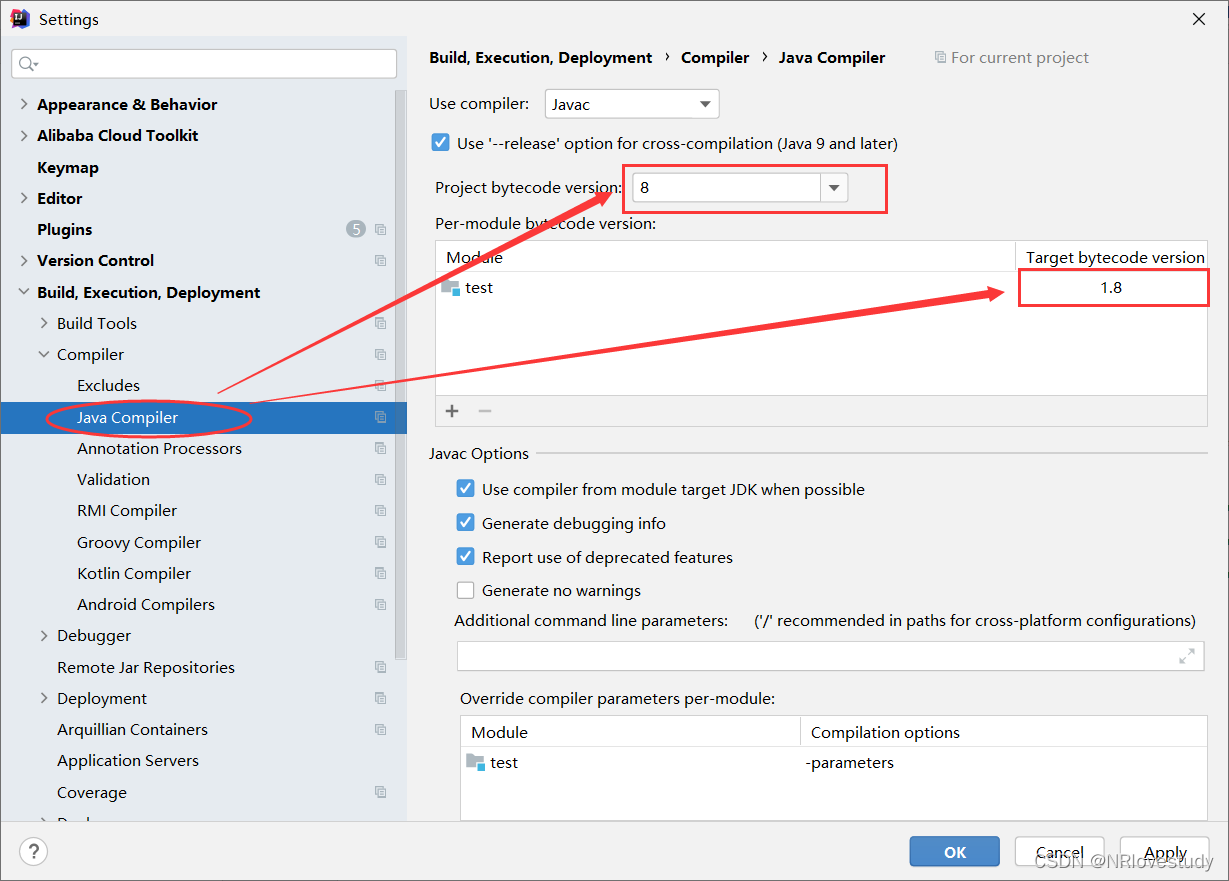Collapse Build, Execution, Deployment section
This screenshot has width=1229, height=881.
[x=24, y=292]
